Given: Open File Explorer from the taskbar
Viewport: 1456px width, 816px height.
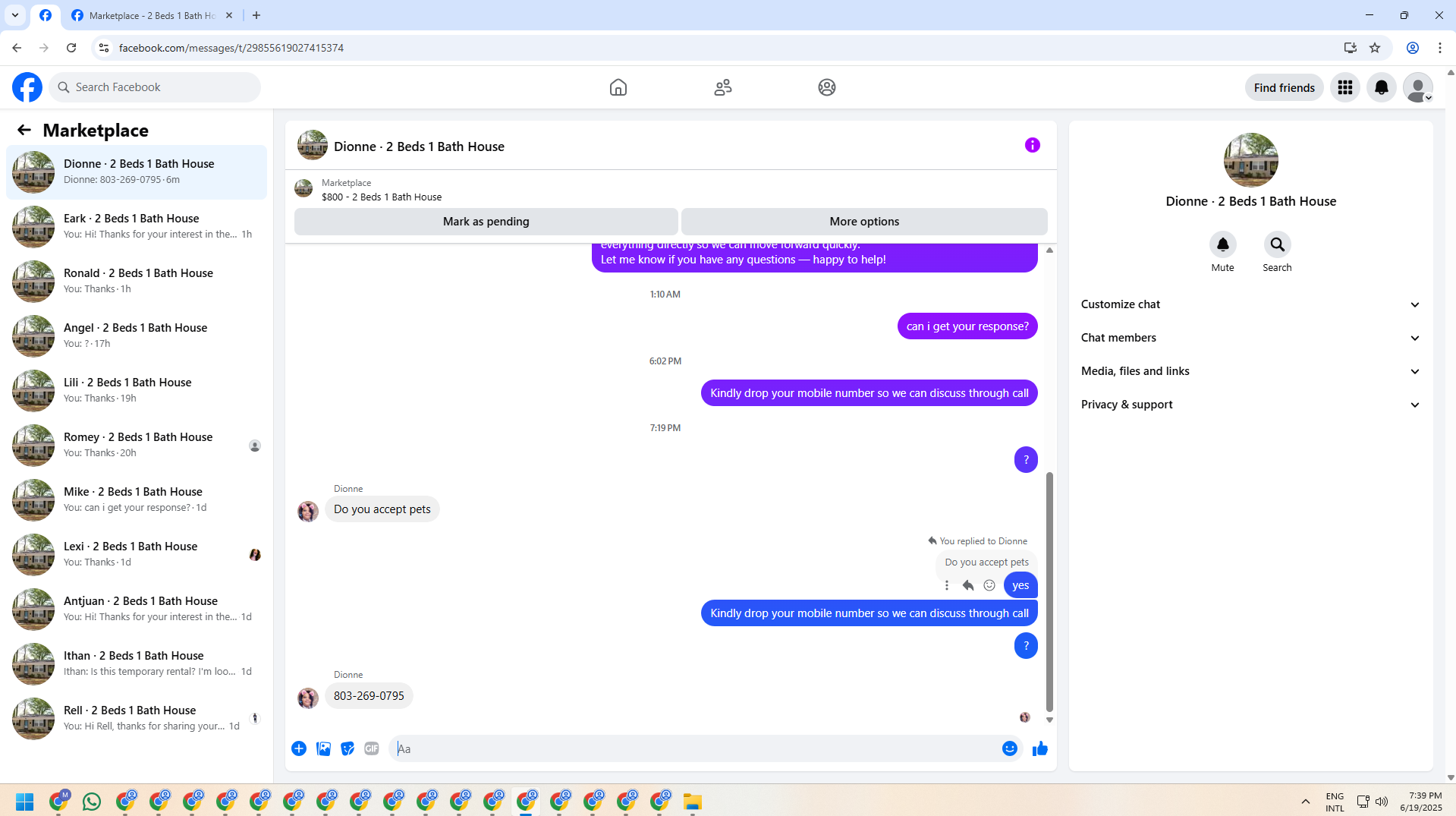Looking at the screenshot, I should tap(693, 802).
